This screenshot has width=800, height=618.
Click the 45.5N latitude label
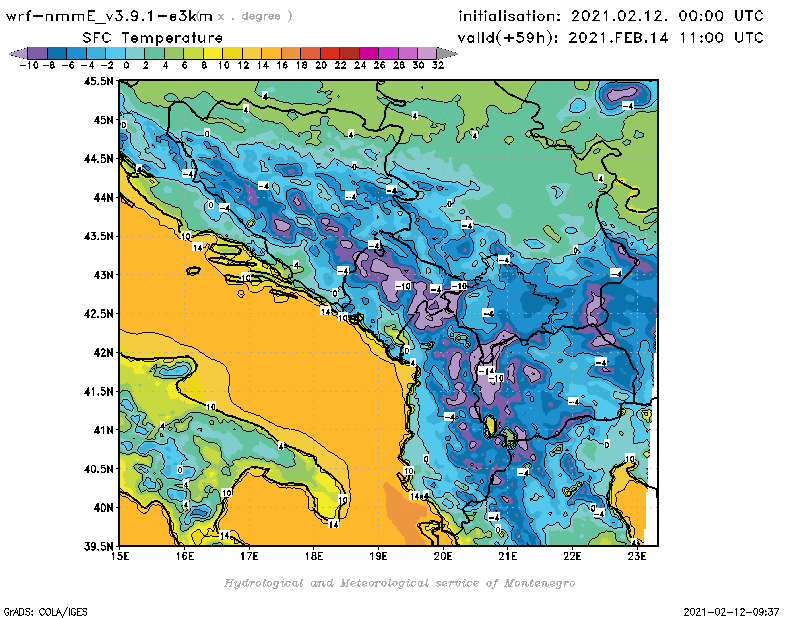tap(98, 81)
